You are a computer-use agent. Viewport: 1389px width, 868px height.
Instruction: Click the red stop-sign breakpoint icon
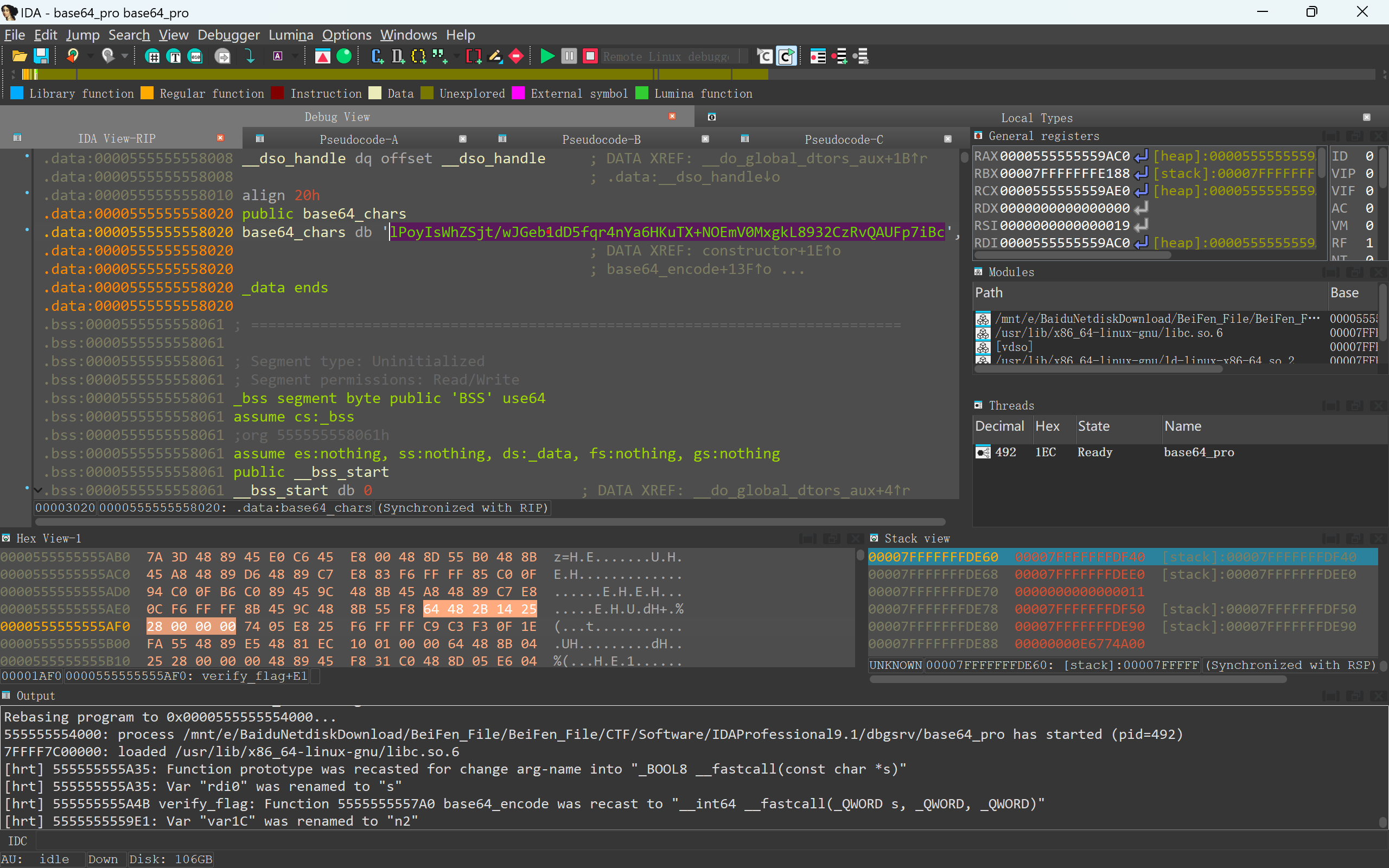(x=516, y=56)
